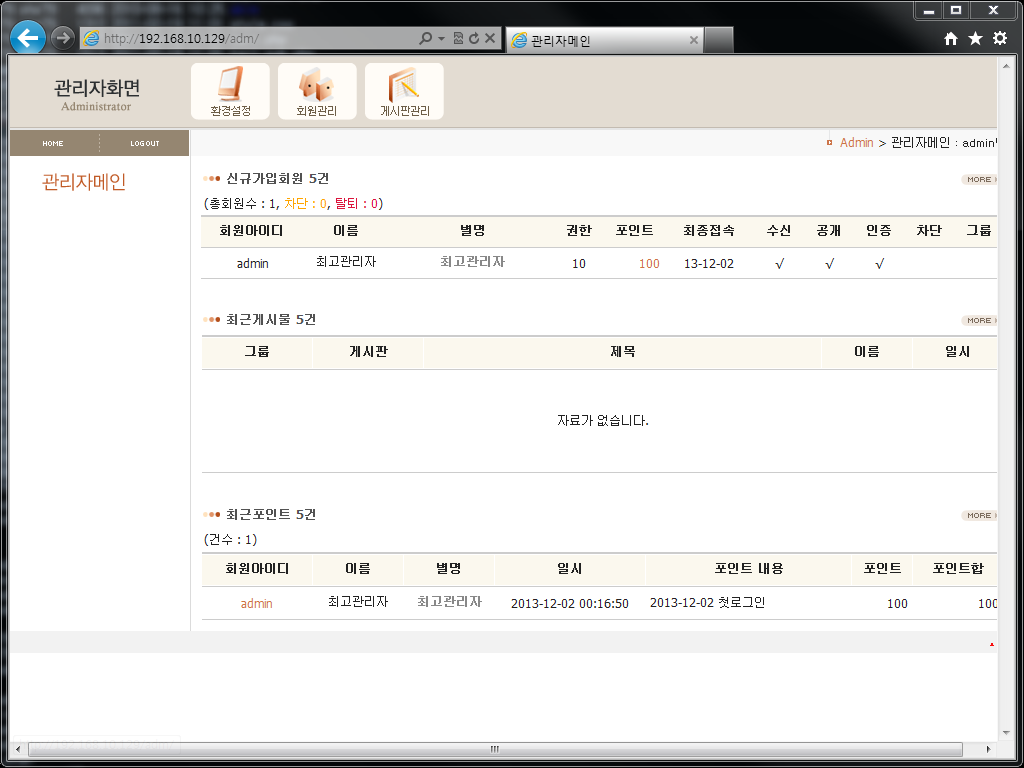Viewport: 1024px width, 768px height.
Task: Click the browser forward arrow
Action: [62, 38]
